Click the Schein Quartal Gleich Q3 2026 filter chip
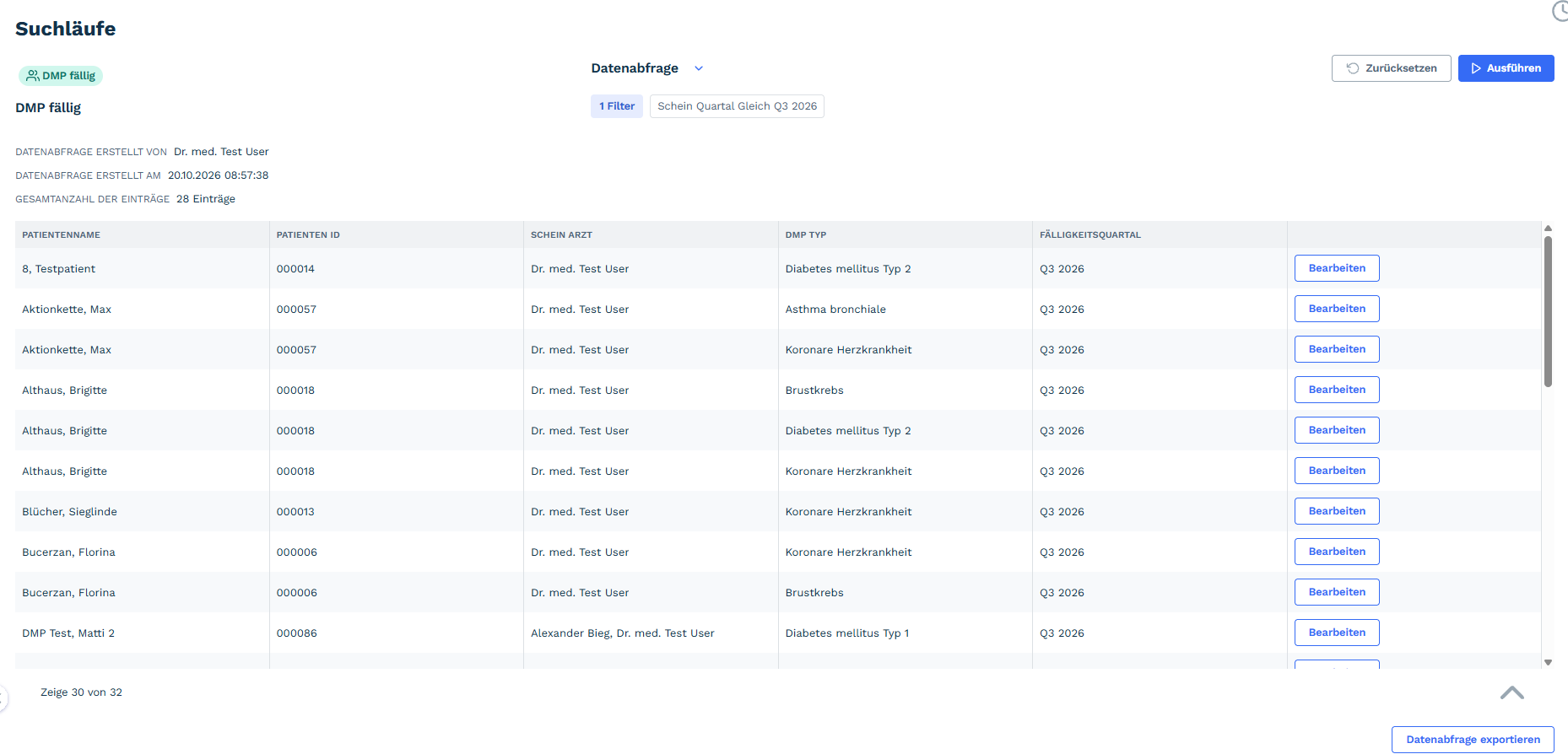The width and height of the screenshot is (1568, 754). point(737,106)
